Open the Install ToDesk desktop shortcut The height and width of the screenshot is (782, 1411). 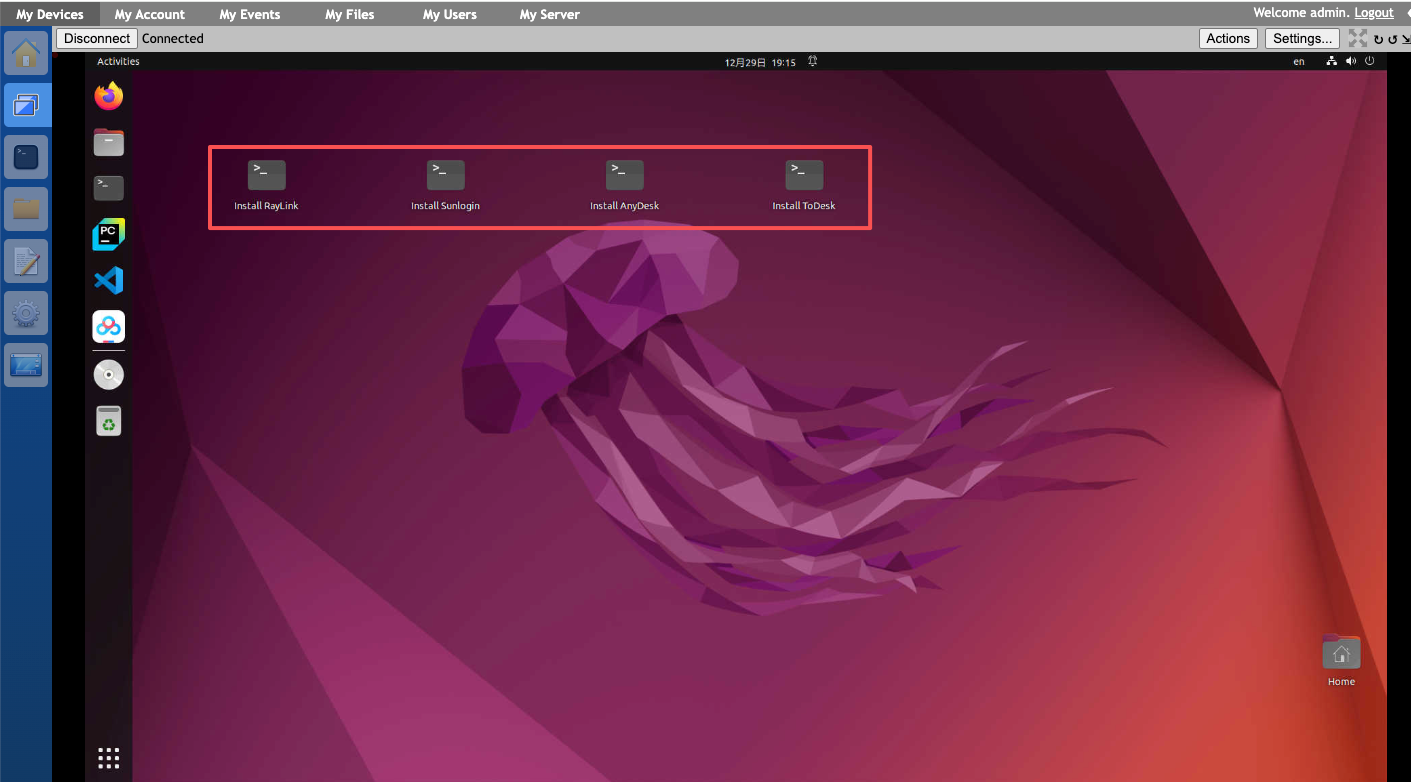click(804, 176)
